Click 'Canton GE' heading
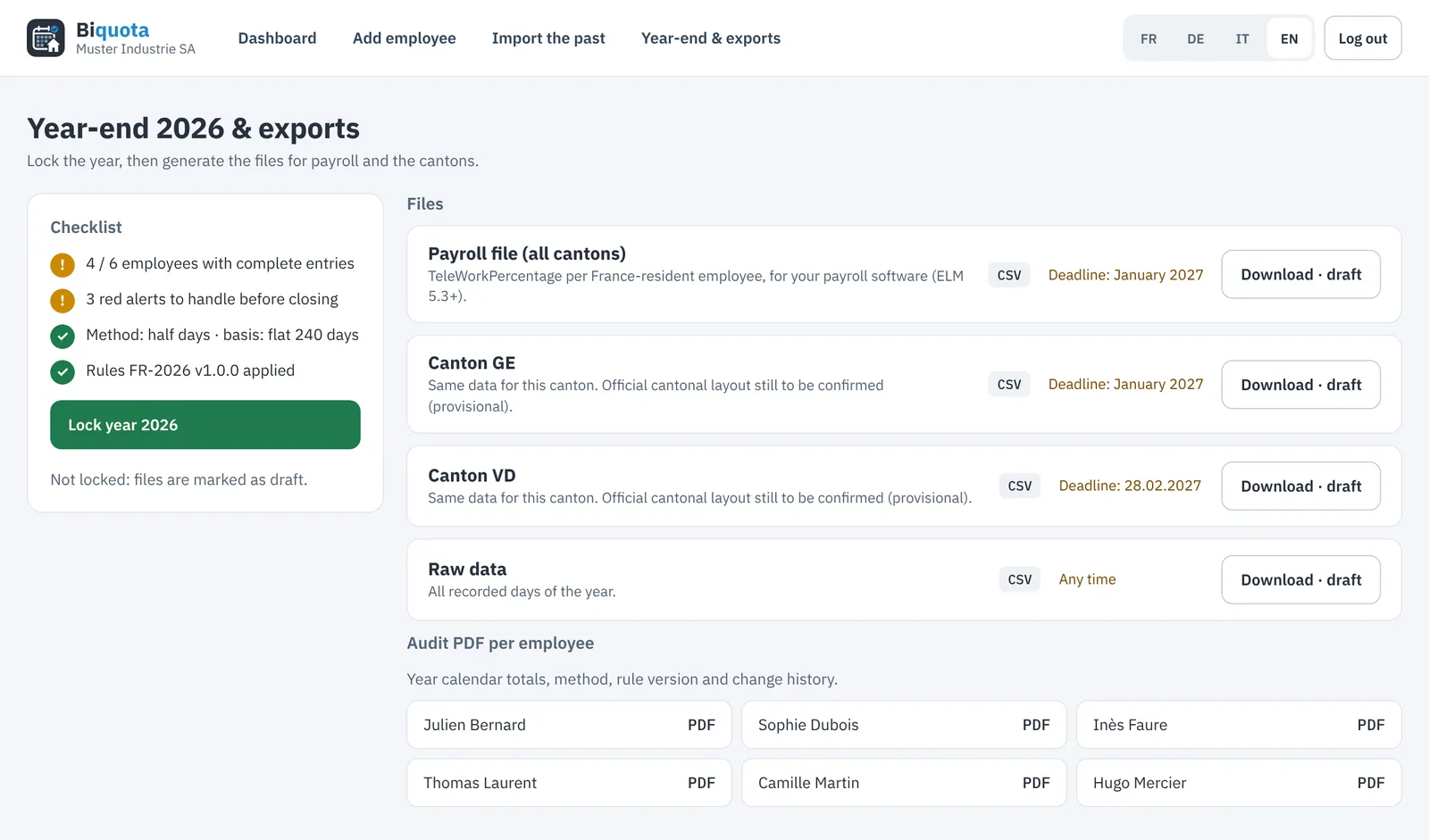The height and width of the screenshot is (840, 1429). pos(472,363)
